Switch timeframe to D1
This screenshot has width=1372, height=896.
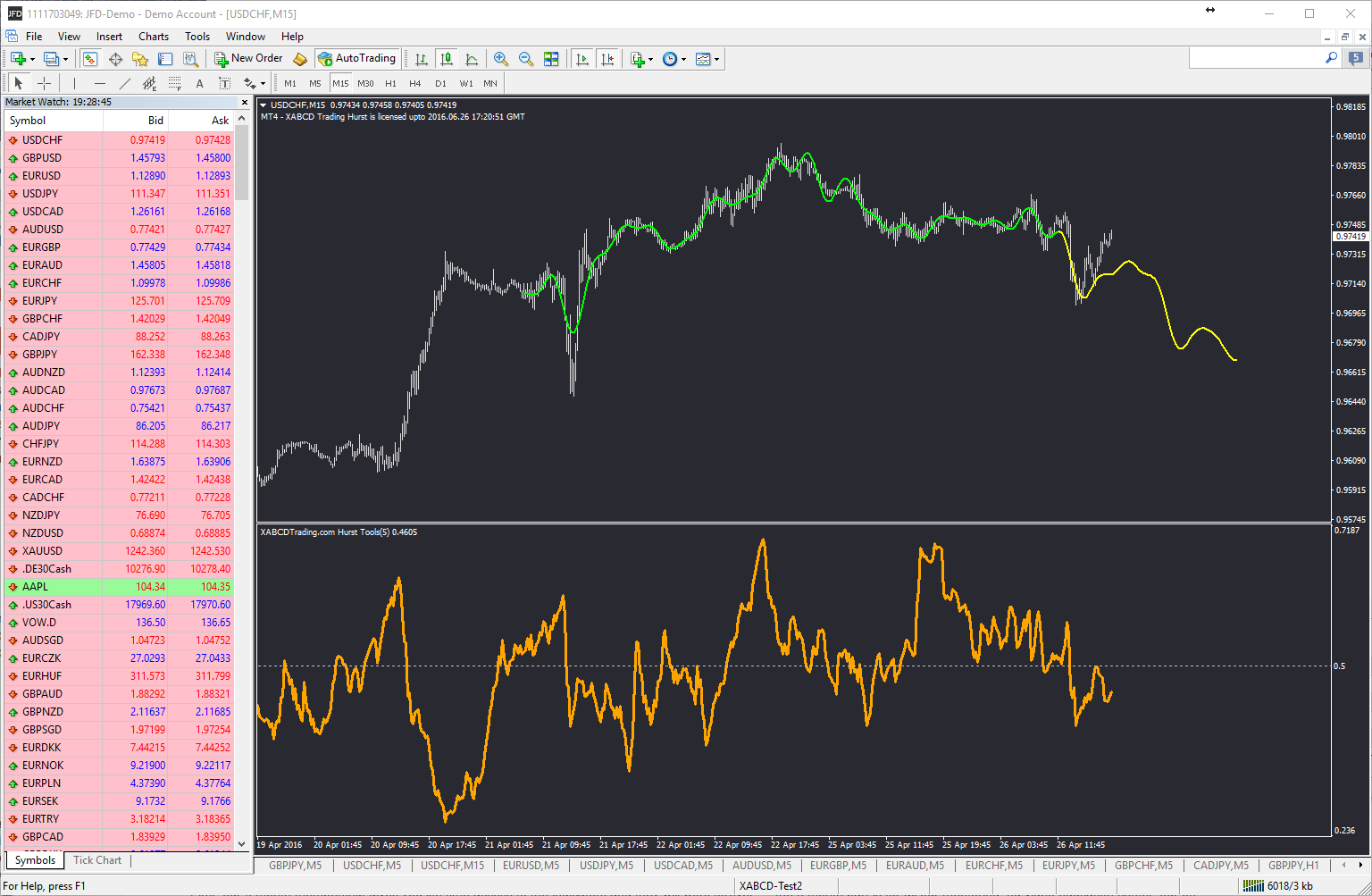click(440, 83)
